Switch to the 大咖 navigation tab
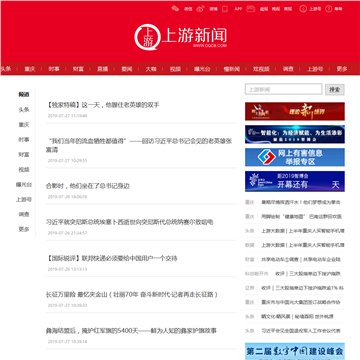Screen dimensions: 360x360 151,69
